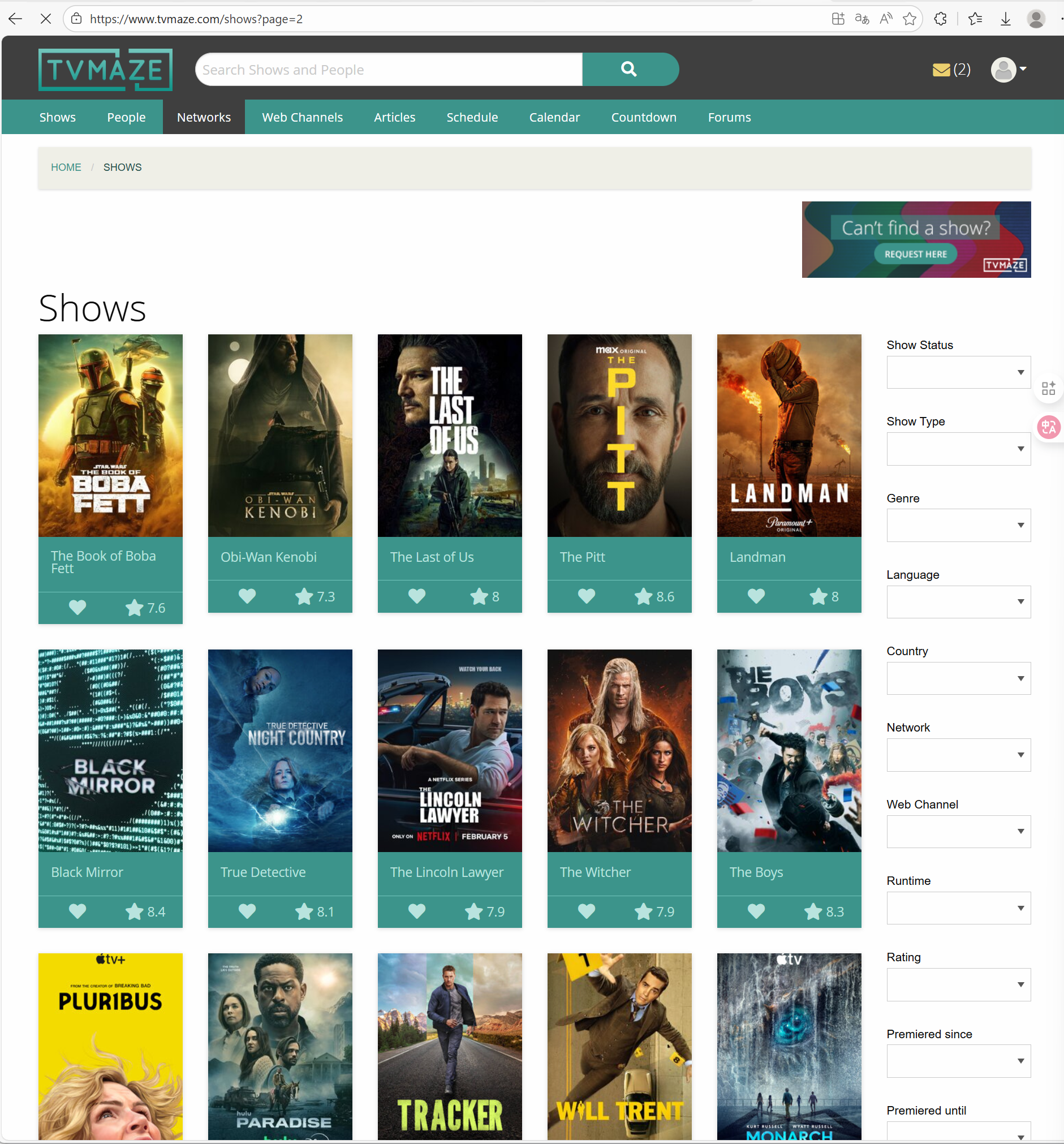This screenshot has width=1064, height=1144.
Task: Click the read aloud icon in address bar
Action: point(886,19)
